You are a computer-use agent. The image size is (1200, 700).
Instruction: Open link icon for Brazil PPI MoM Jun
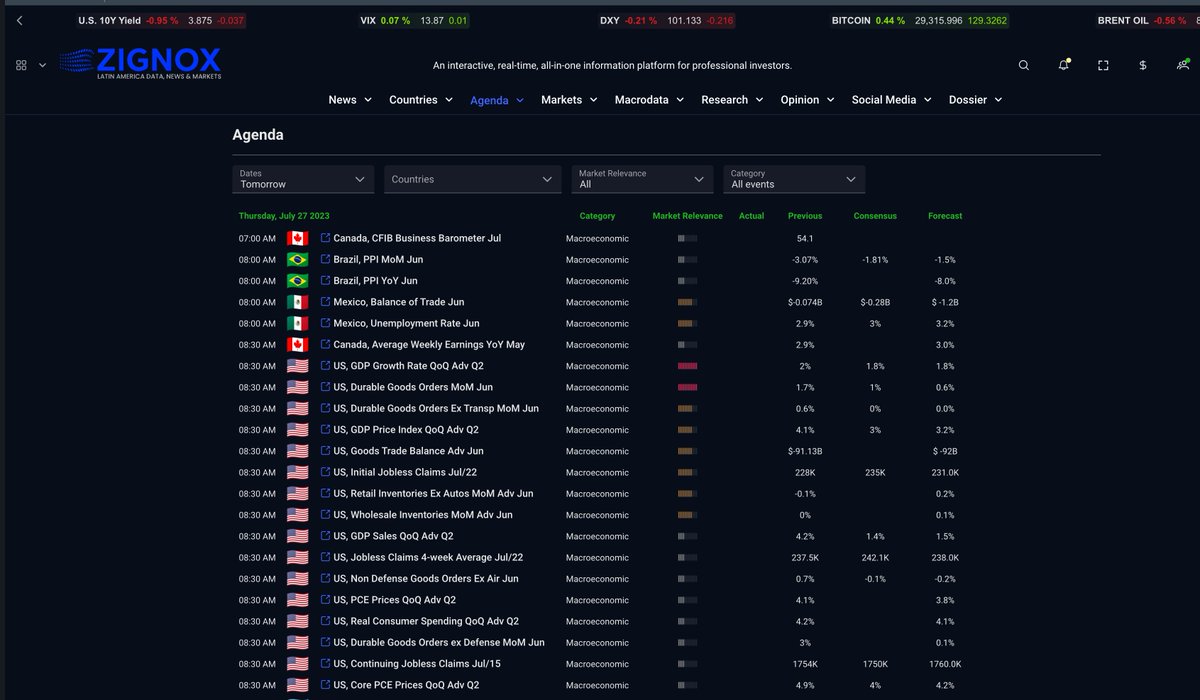click(325, 259)
